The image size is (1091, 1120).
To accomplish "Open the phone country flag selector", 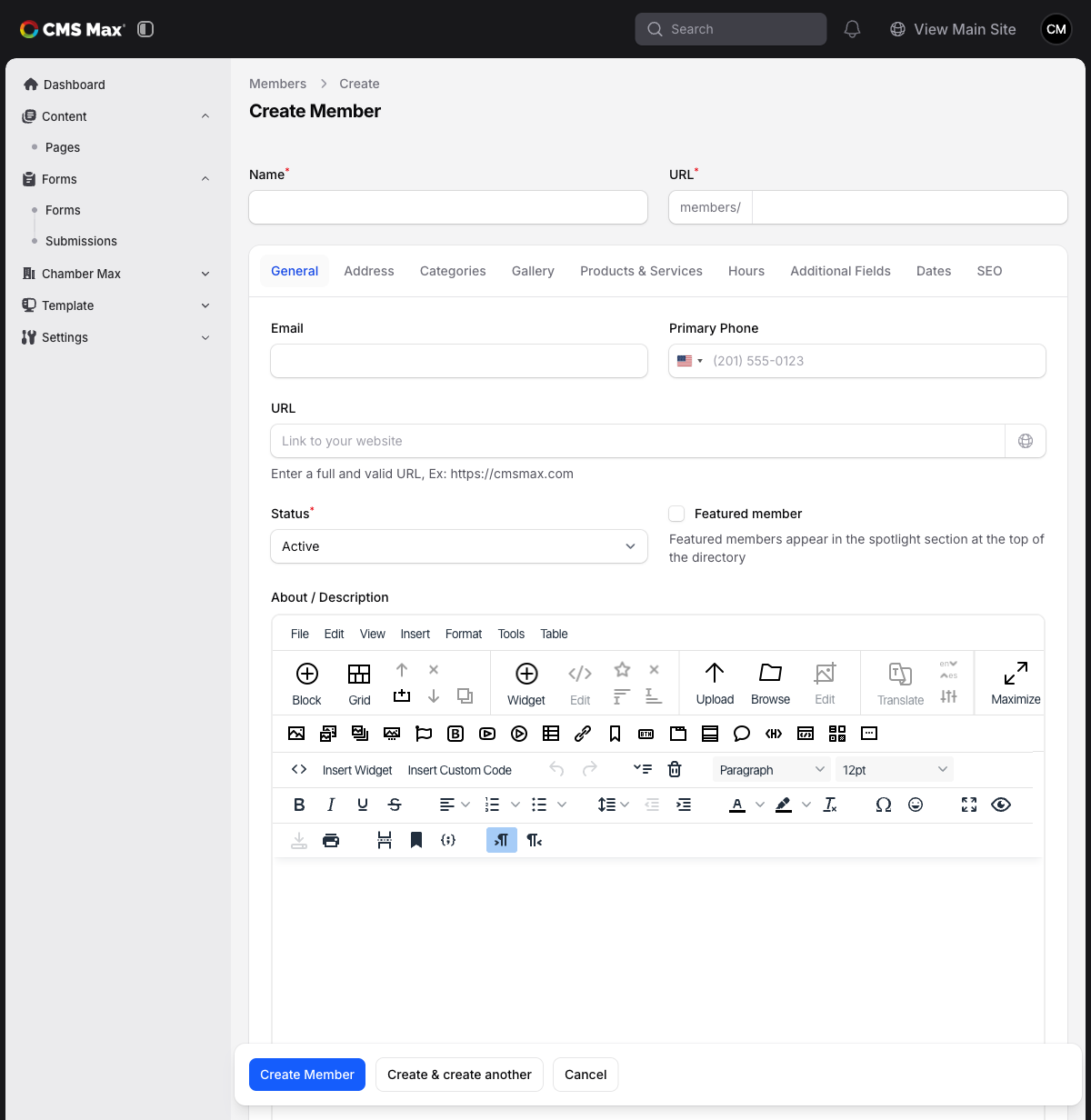I will [x=690, y=361].
